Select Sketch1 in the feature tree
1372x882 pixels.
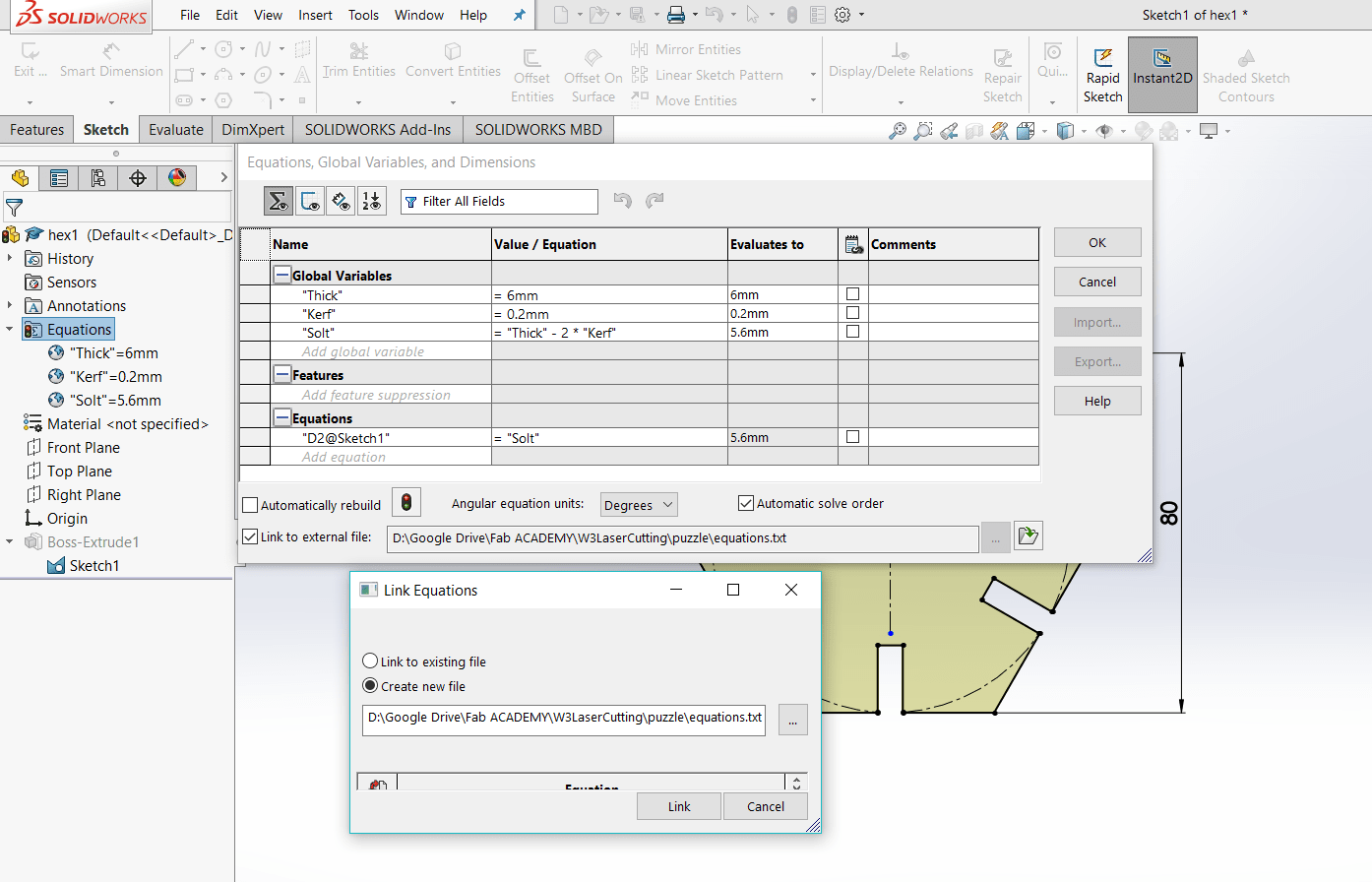click(x=94, y=566)
